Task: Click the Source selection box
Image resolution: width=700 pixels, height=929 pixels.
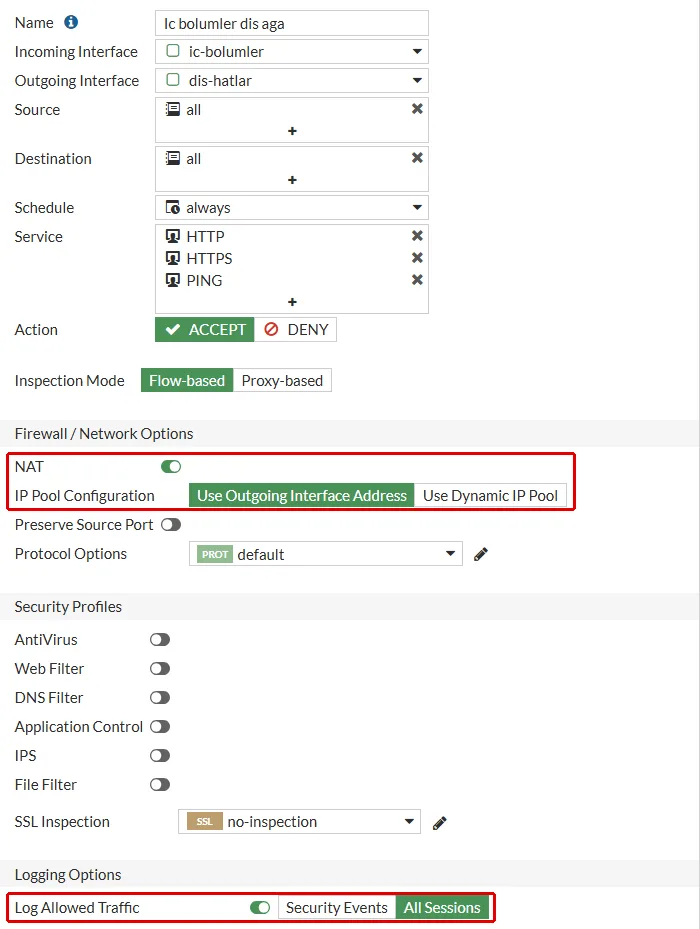Action: pyautogui.click(x=292, y=120)
